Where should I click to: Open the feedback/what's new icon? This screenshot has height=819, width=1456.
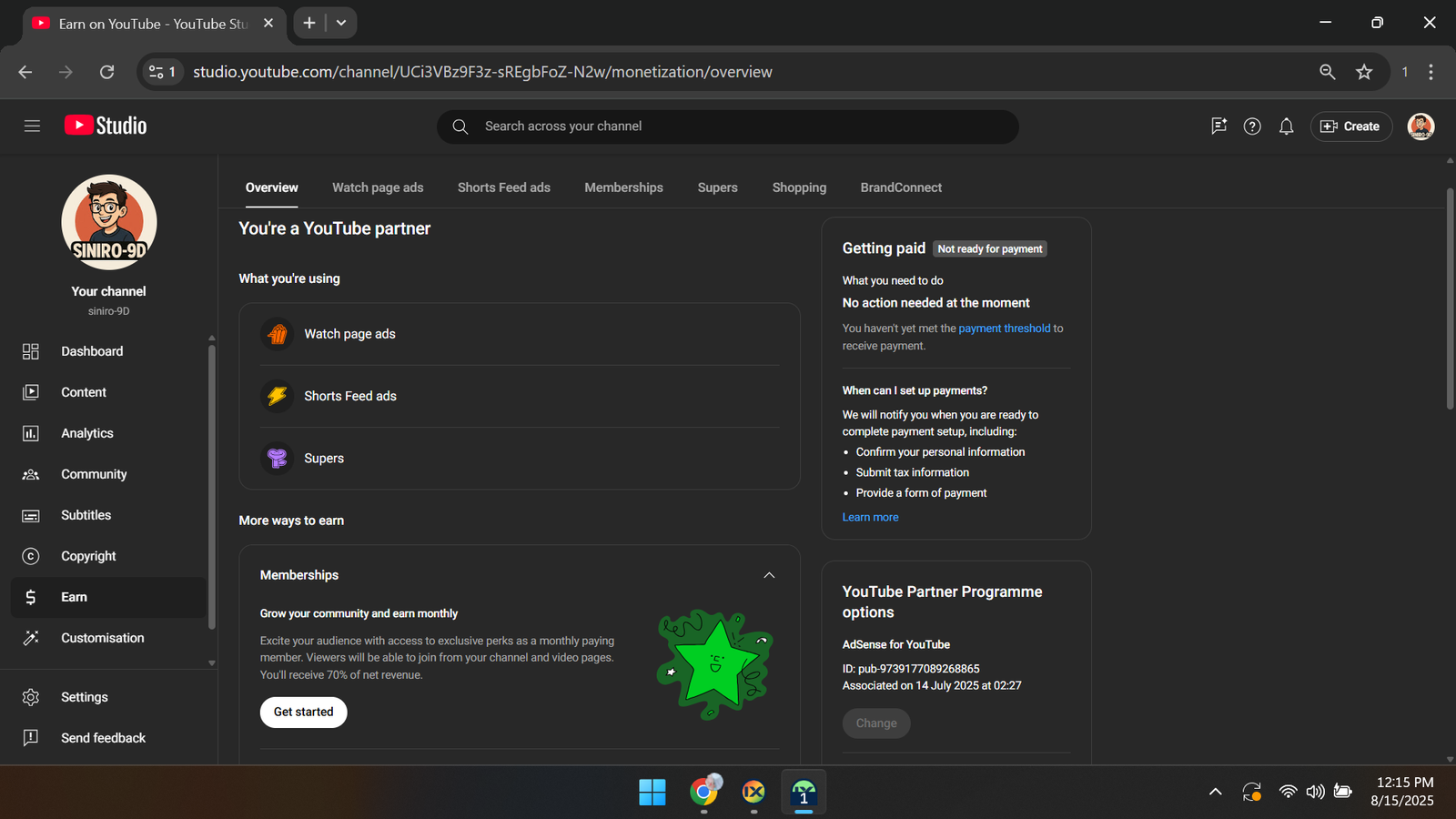click(x=1218, y=126)
